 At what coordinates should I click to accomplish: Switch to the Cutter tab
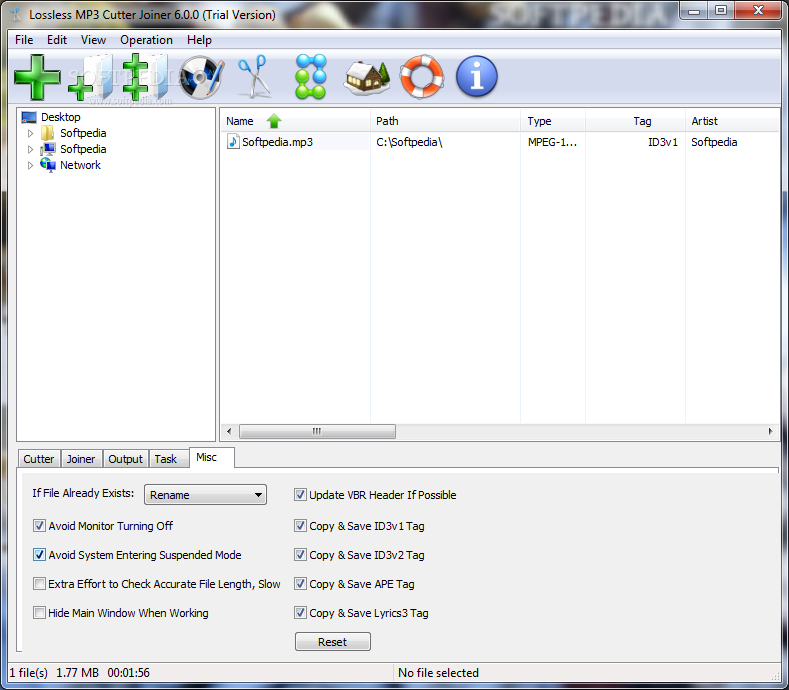(39, 459)
